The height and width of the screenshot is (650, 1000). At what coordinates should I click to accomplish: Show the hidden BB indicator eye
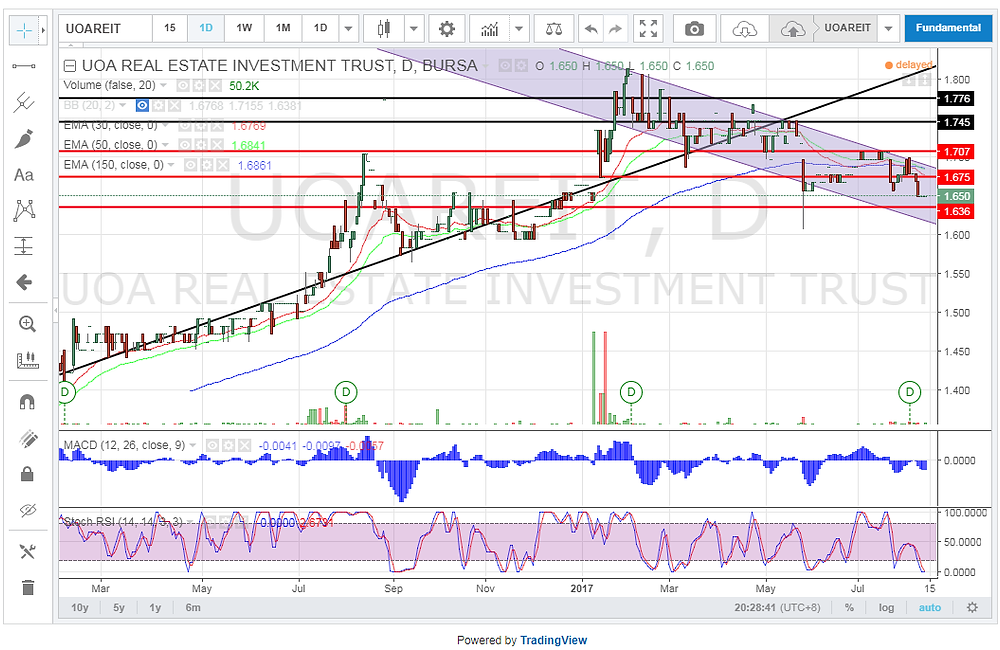pyautogui.click(x=142, y=105)
